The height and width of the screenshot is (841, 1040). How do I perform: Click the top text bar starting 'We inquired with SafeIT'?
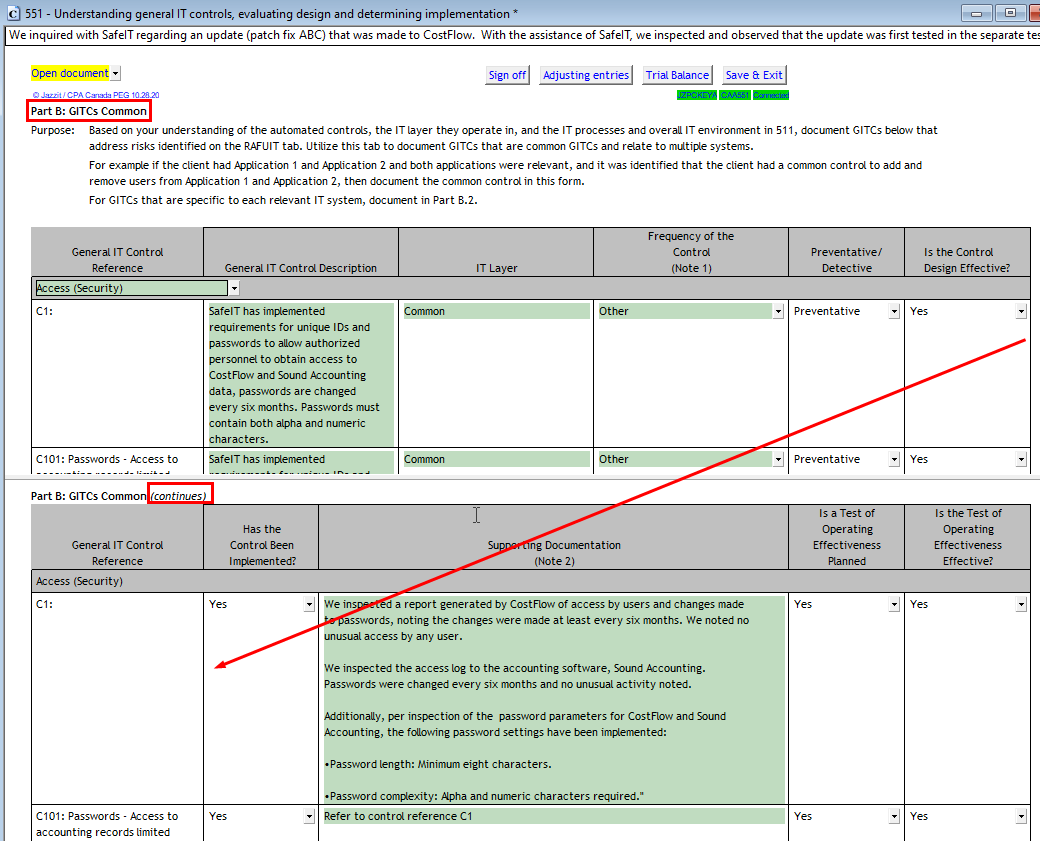coord(523,35)
